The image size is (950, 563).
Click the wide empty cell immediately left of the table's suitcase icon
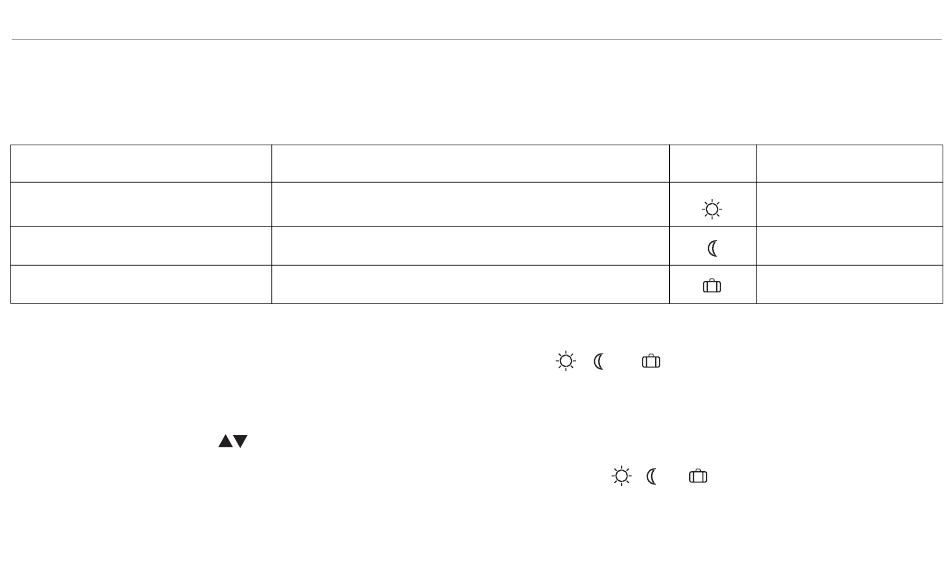[470, 284]
